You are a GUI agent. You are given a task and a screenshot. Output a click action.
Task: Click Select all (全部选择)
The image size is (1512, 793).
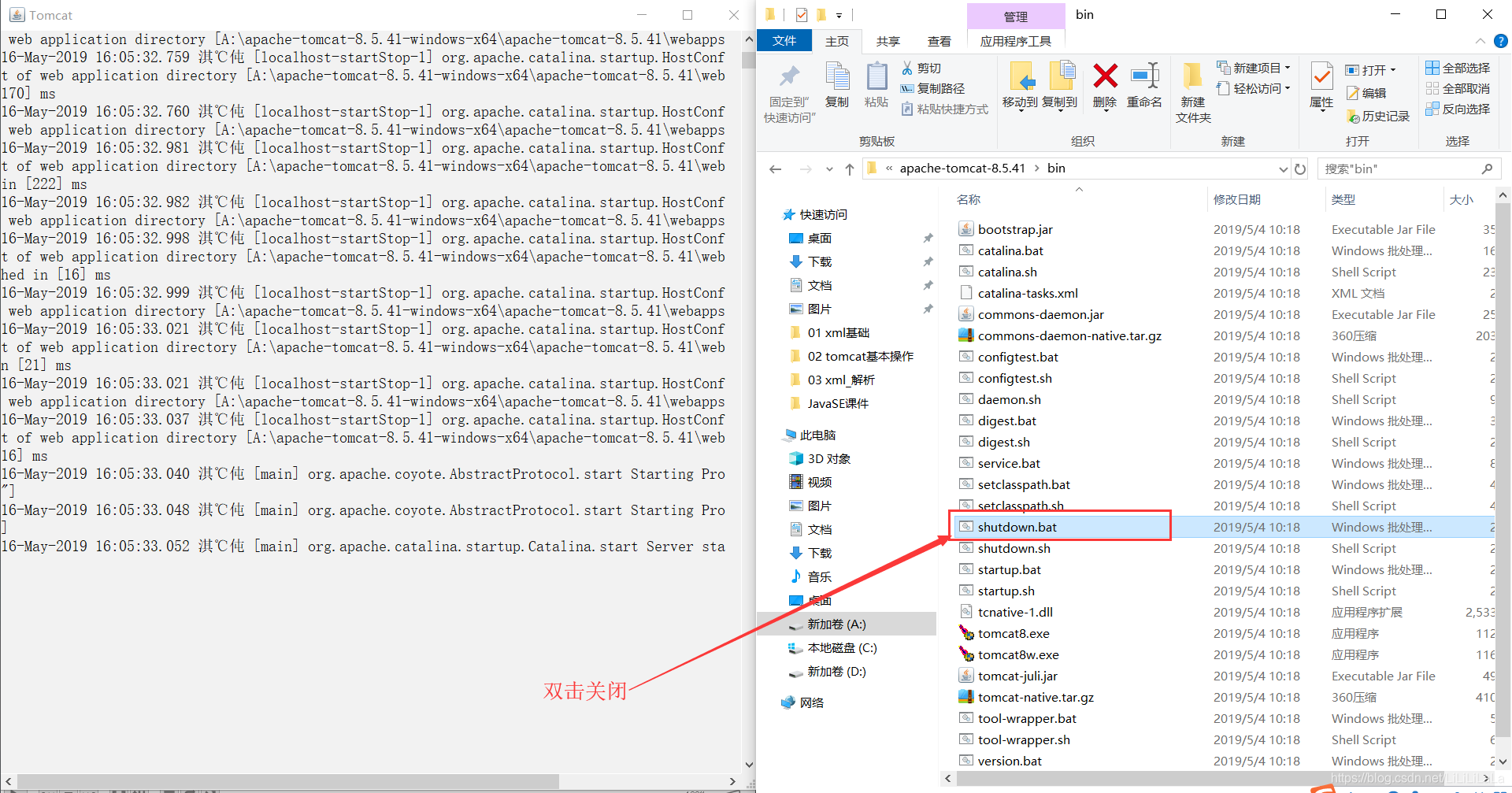point(1458,69)
